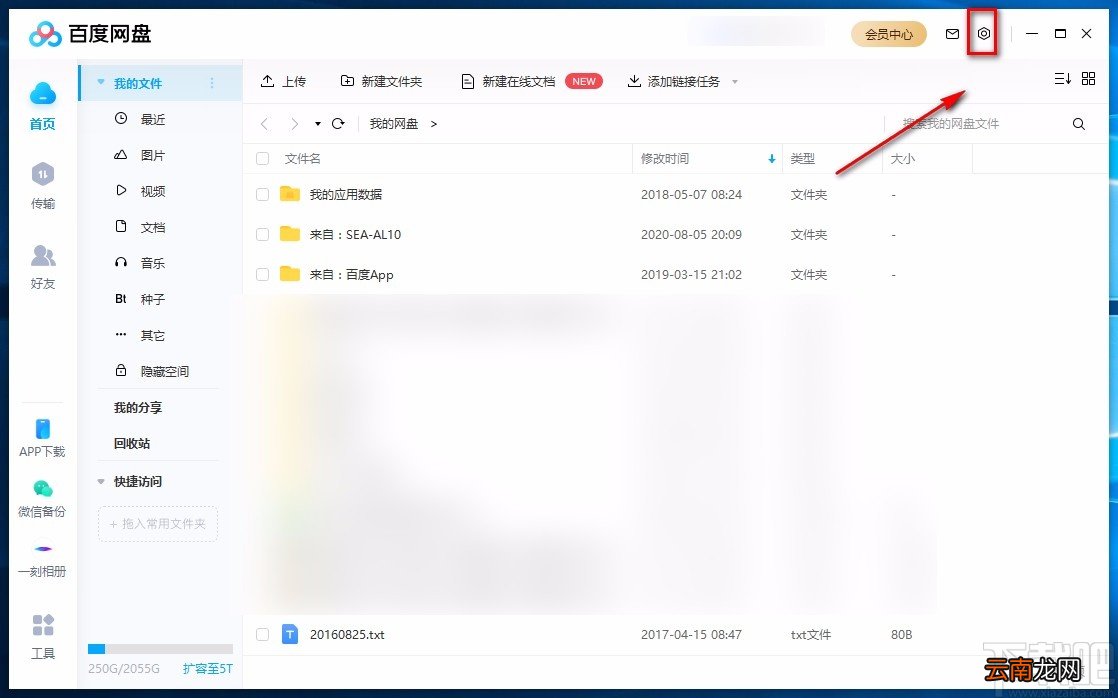Open the settings gear icon

click(983, 34)
